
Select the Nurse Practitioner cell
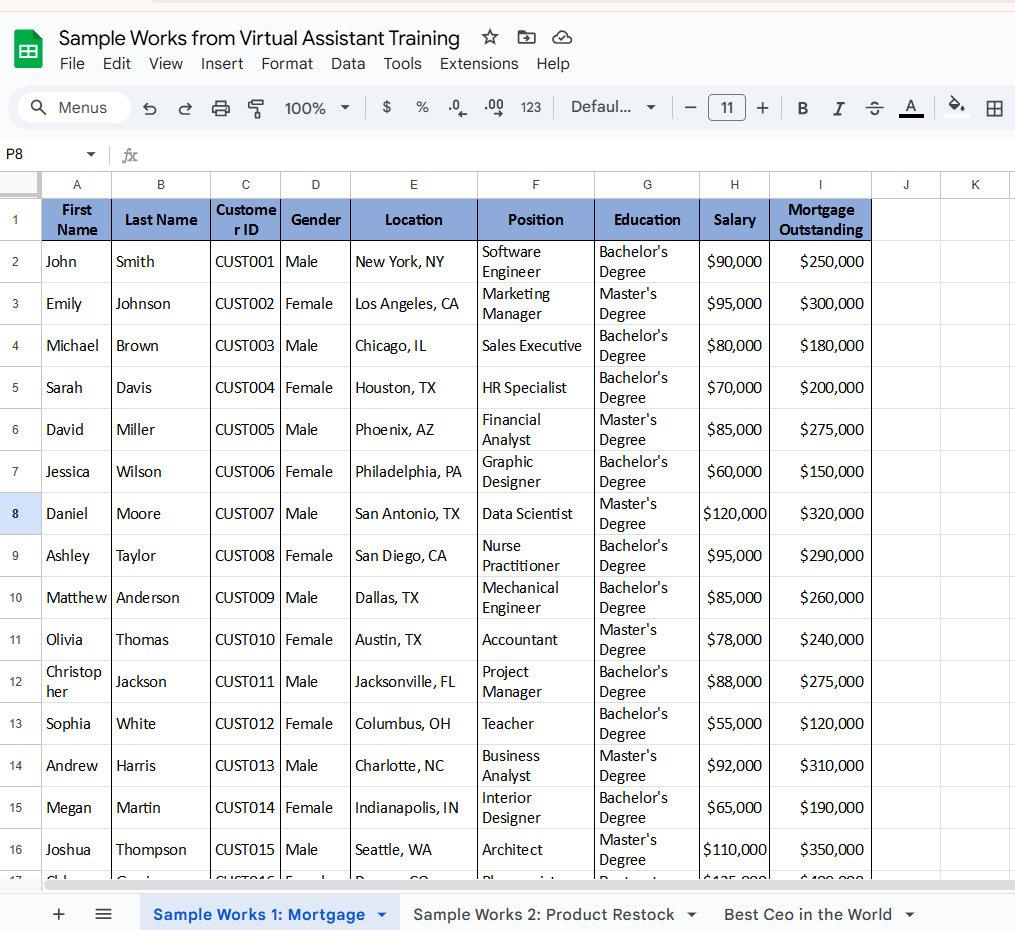(x=535, y=556)
